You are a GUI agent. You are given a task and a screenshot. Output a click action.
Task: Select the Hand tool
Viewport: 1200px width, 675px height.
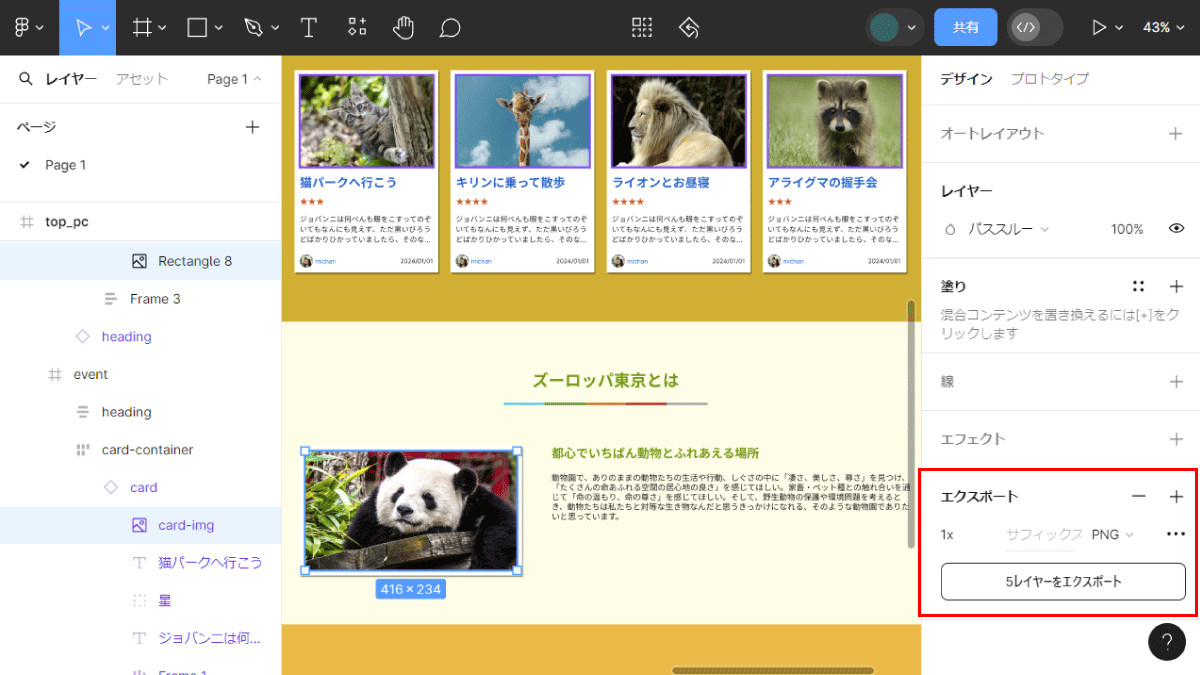(x=403, y=27)
